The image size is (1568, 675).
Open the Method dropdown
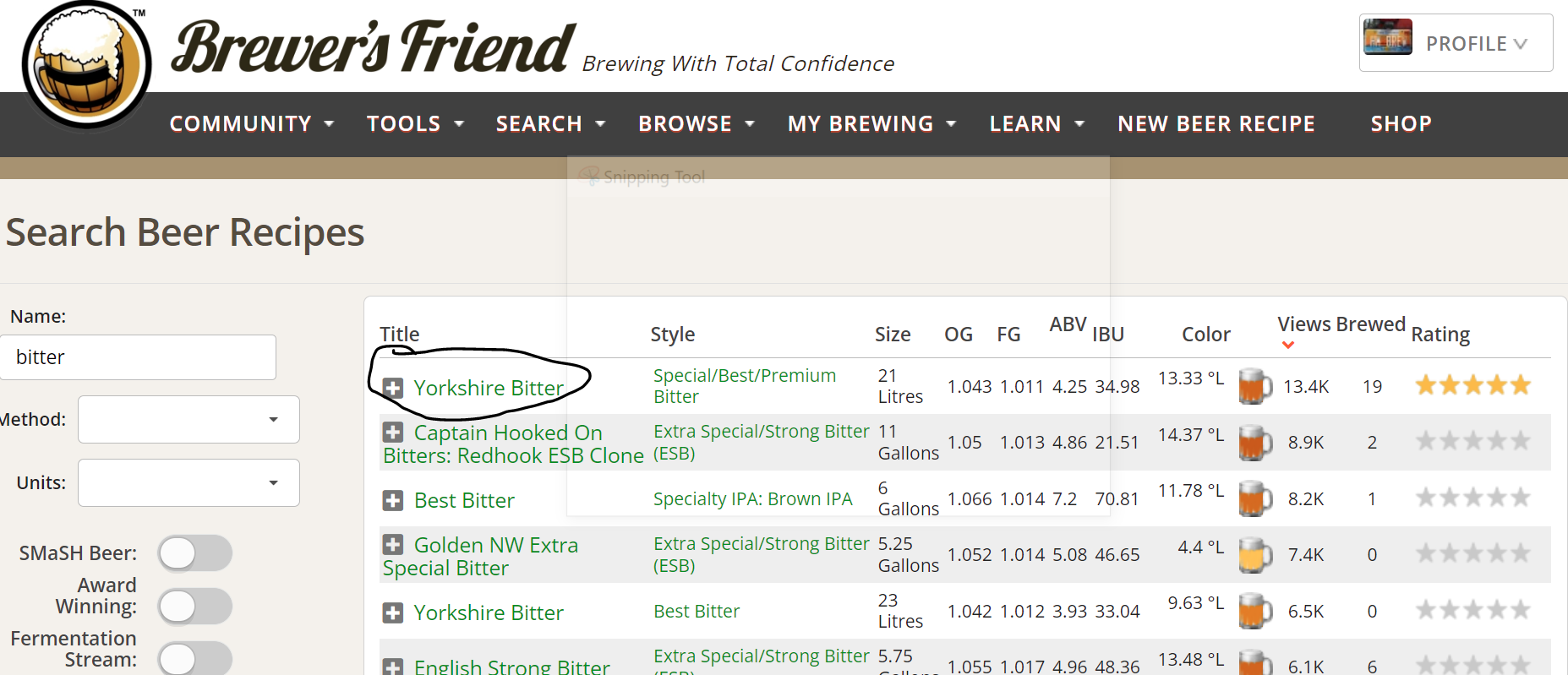tap(188, 419)
